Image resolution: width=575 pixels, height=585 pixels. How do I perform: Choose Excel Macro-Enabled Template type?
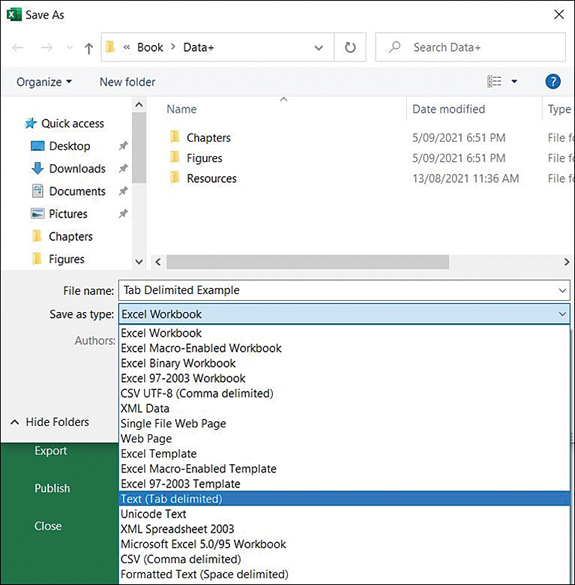344,469
